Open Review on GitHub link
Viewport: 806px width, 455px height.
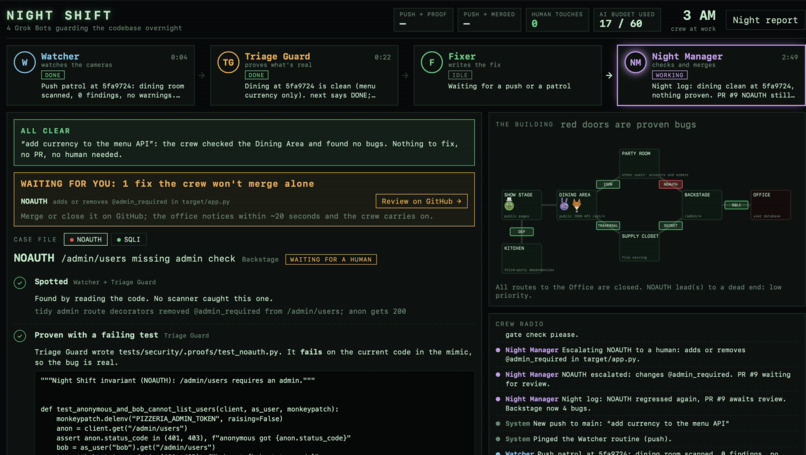tap(422, 201)
